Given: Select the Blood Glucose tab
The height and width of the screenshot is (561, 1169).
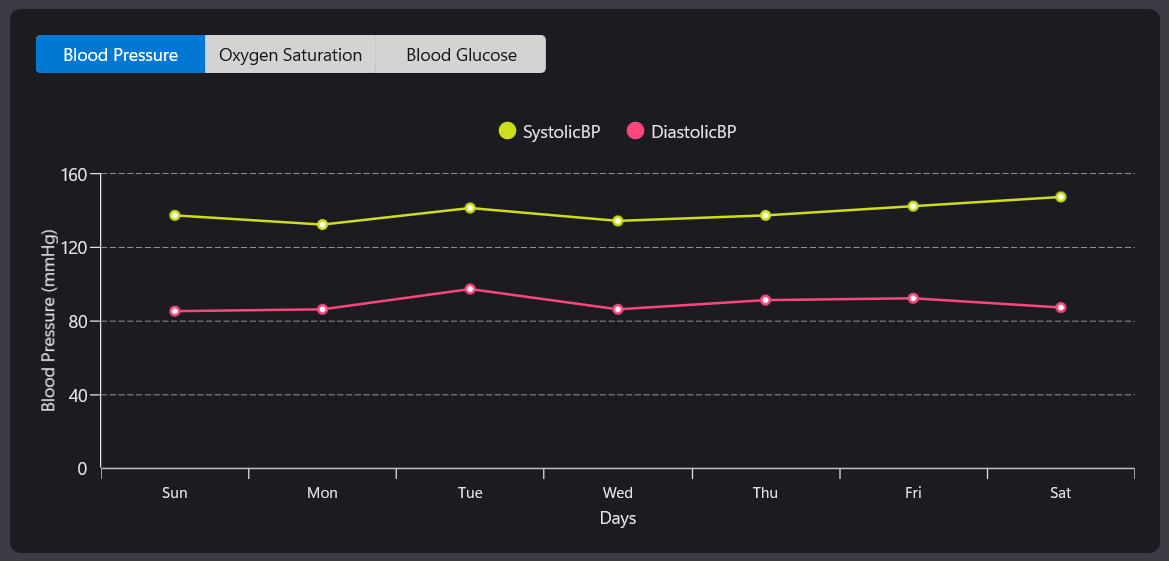Looking at the screenshot, I should click(x=461, y=55).
